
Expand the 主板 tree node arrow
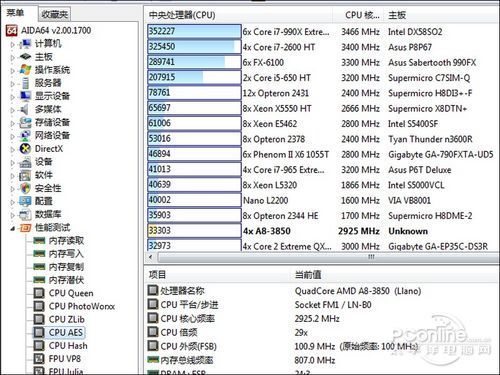click(x=13, y=57)
